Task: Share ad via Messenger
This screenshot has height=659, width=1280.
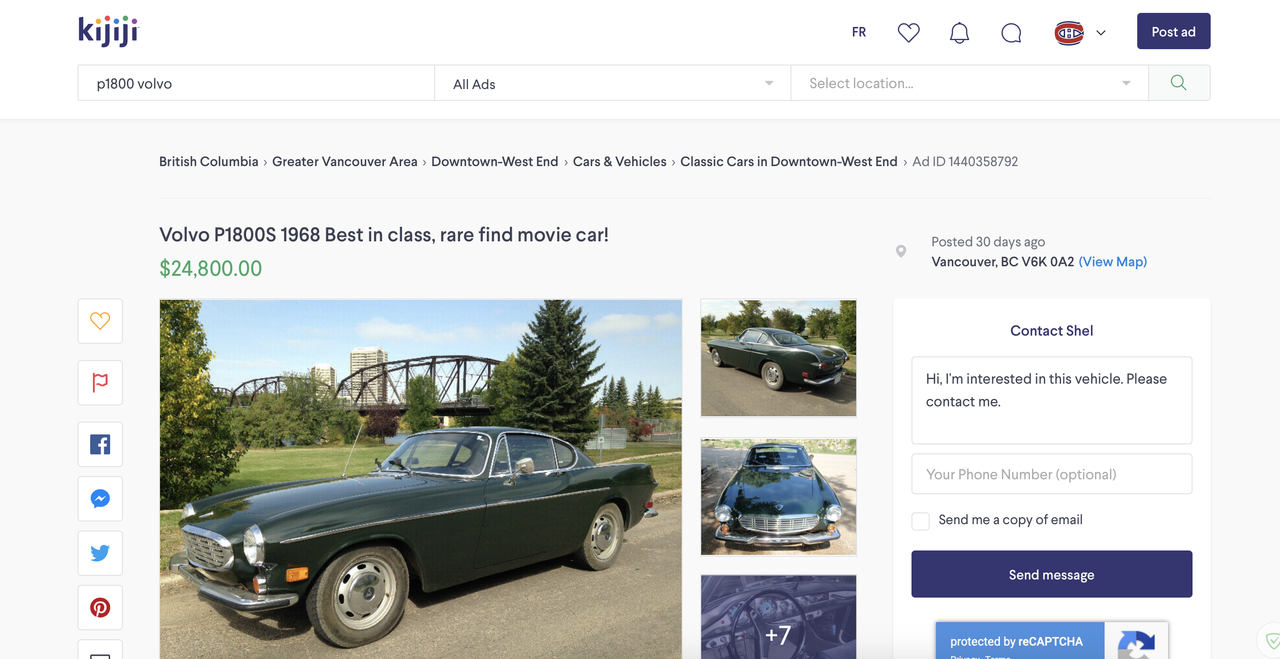Action: click(x=100, y=498)
